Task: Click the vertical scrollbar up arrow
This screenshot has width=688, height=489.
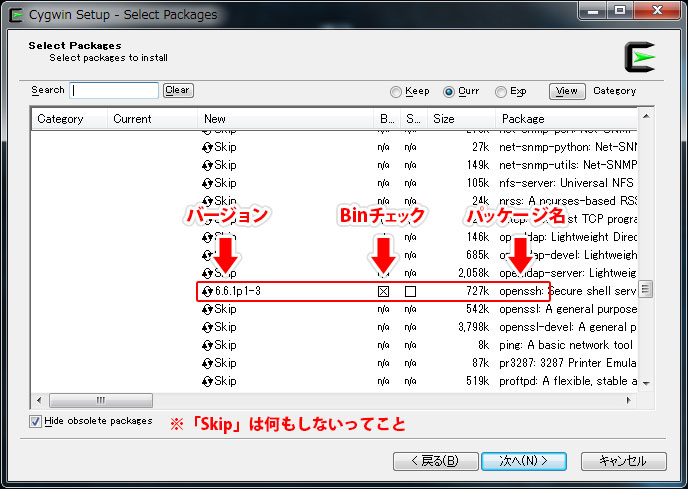Action: [646, 116]
